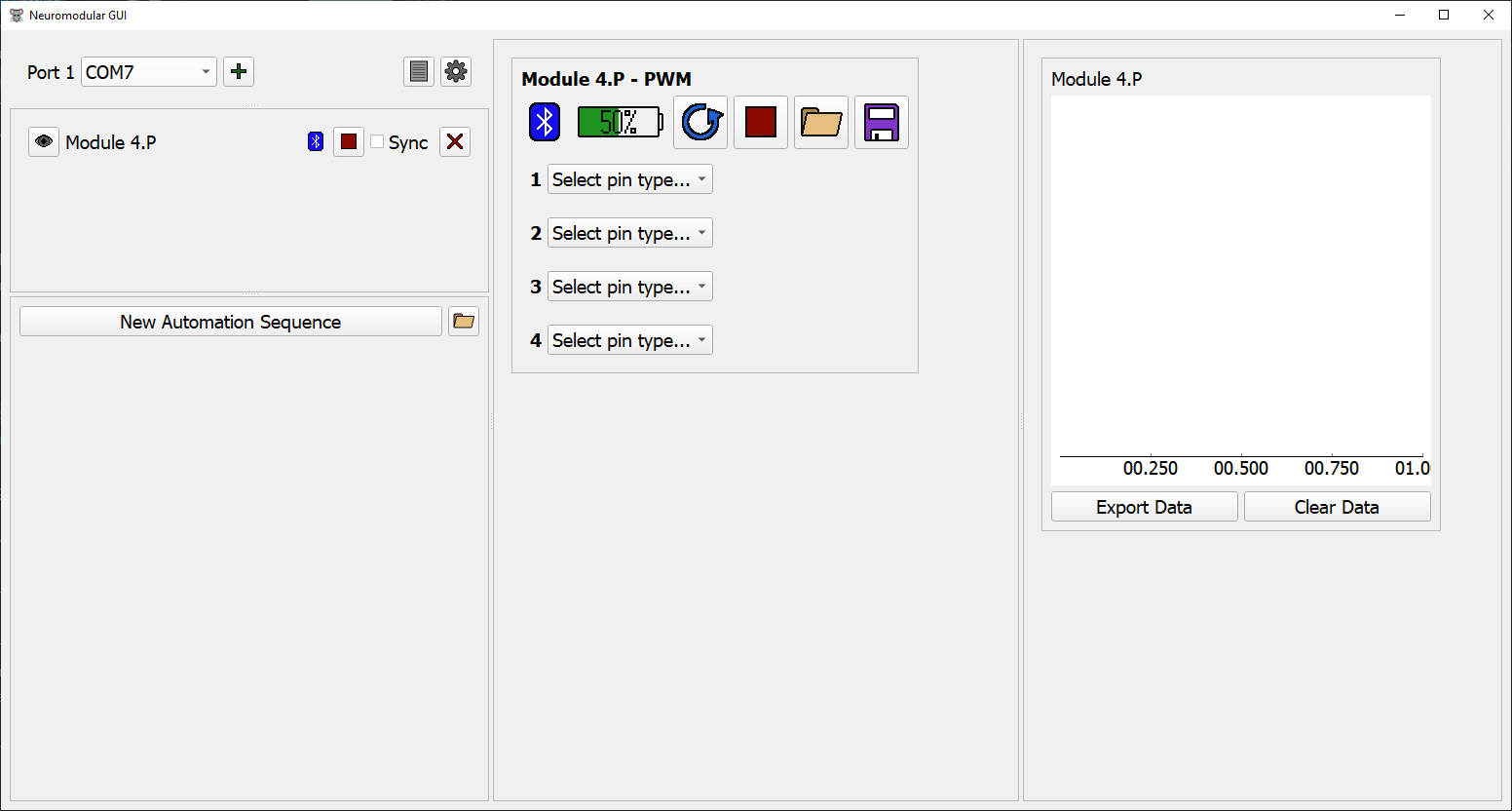Remove Module 4.P with red X

pos(455,141)
